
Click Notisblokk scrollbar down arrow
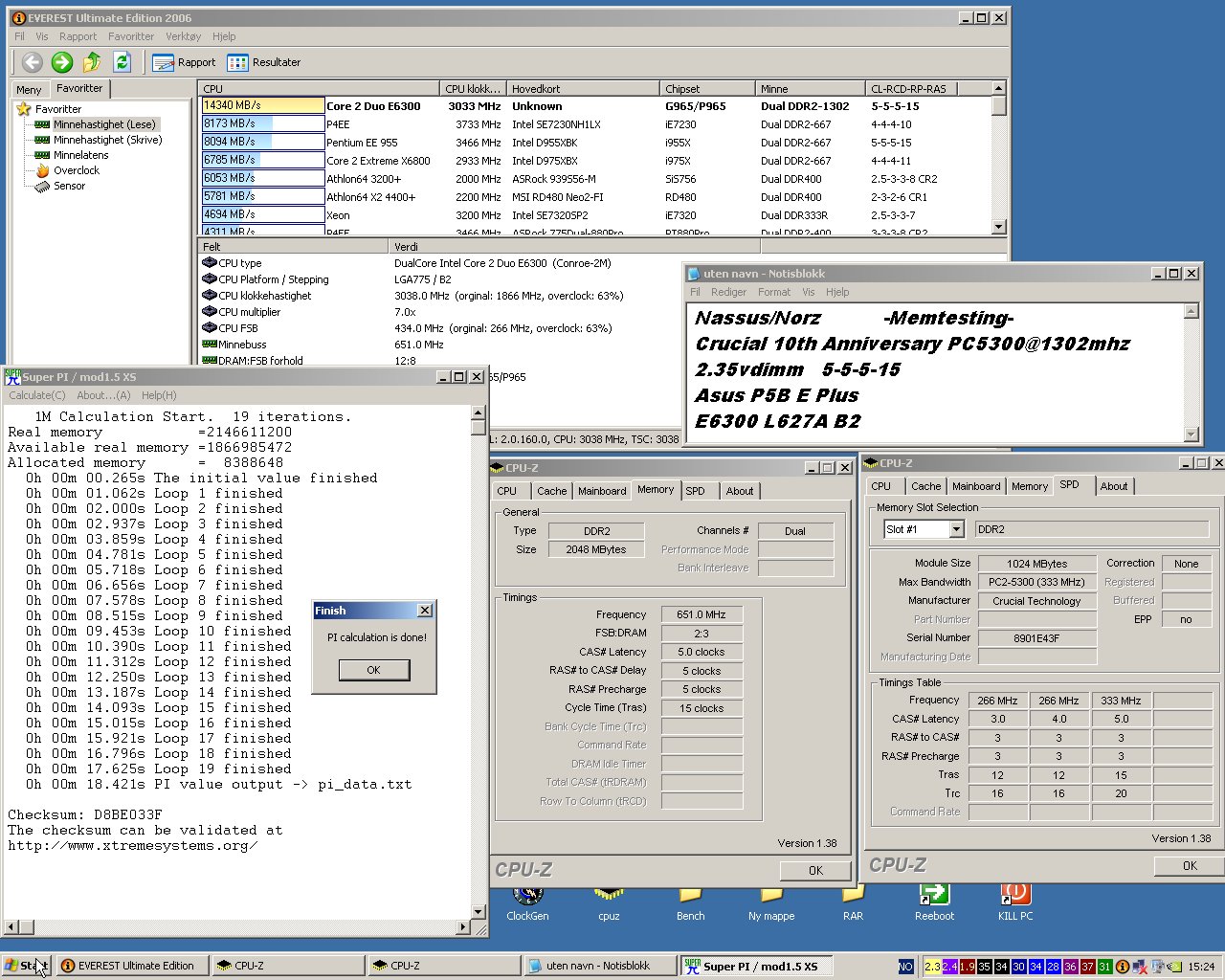pyautogui.click(x=1192, y=434)
